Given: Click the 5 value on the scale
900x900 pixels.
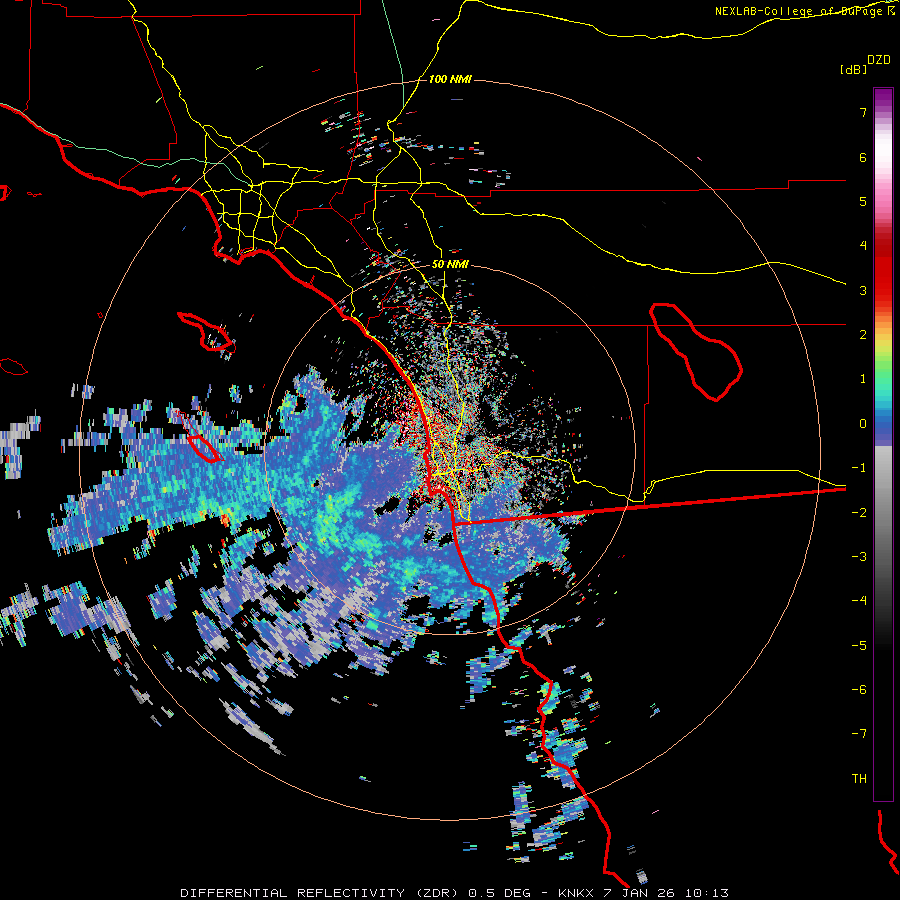Looking at the screenshot, I should tap(863, 201).
